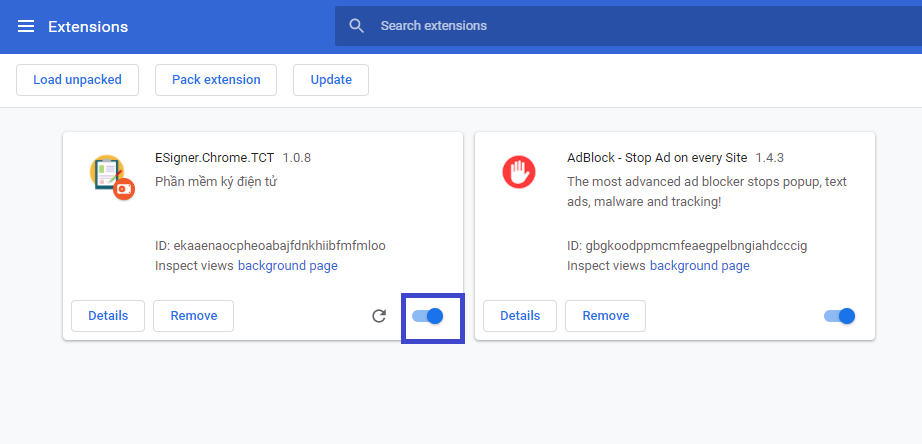This screenshot has width=922, height=444.
Task: Remove the ESigner.Chrome.TCT extension
Action: [x=193, y=316]
